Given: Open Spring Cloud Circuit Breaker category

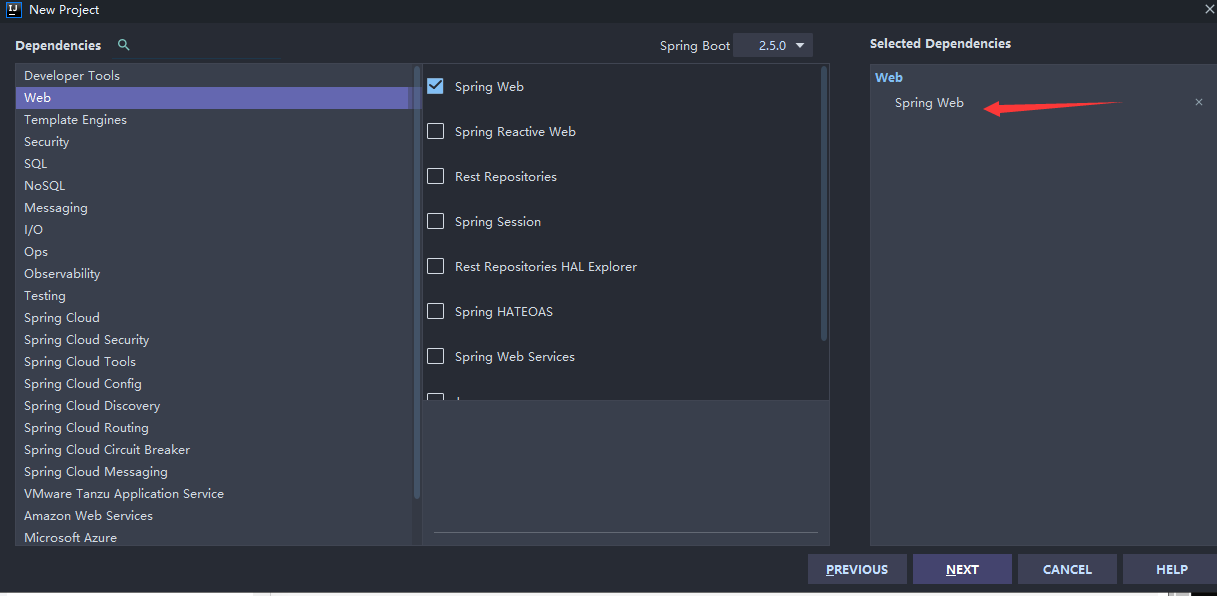Looking at the screenshot, I should click(212, 450).
